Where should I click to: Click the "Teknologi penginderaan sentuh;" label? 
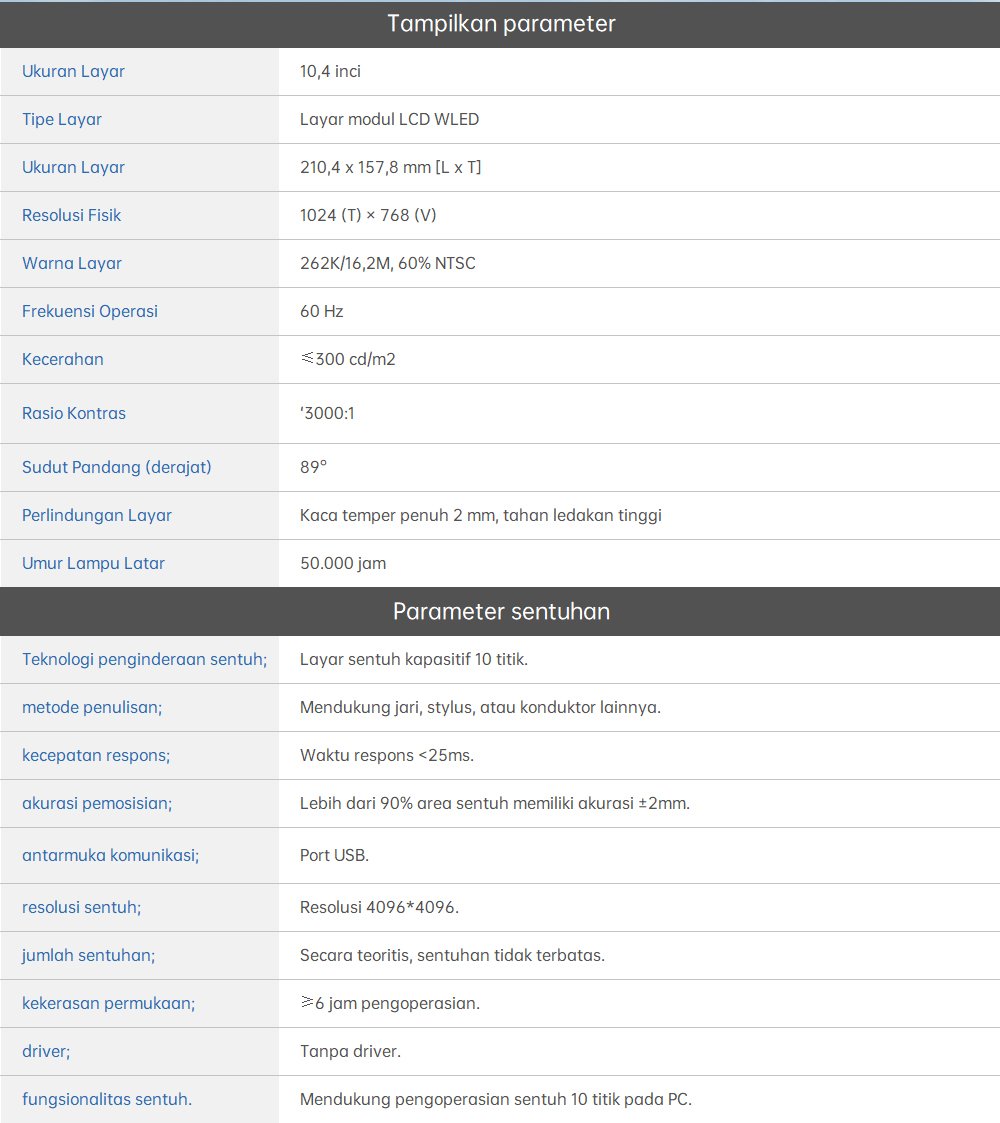(x=144, y=659)
